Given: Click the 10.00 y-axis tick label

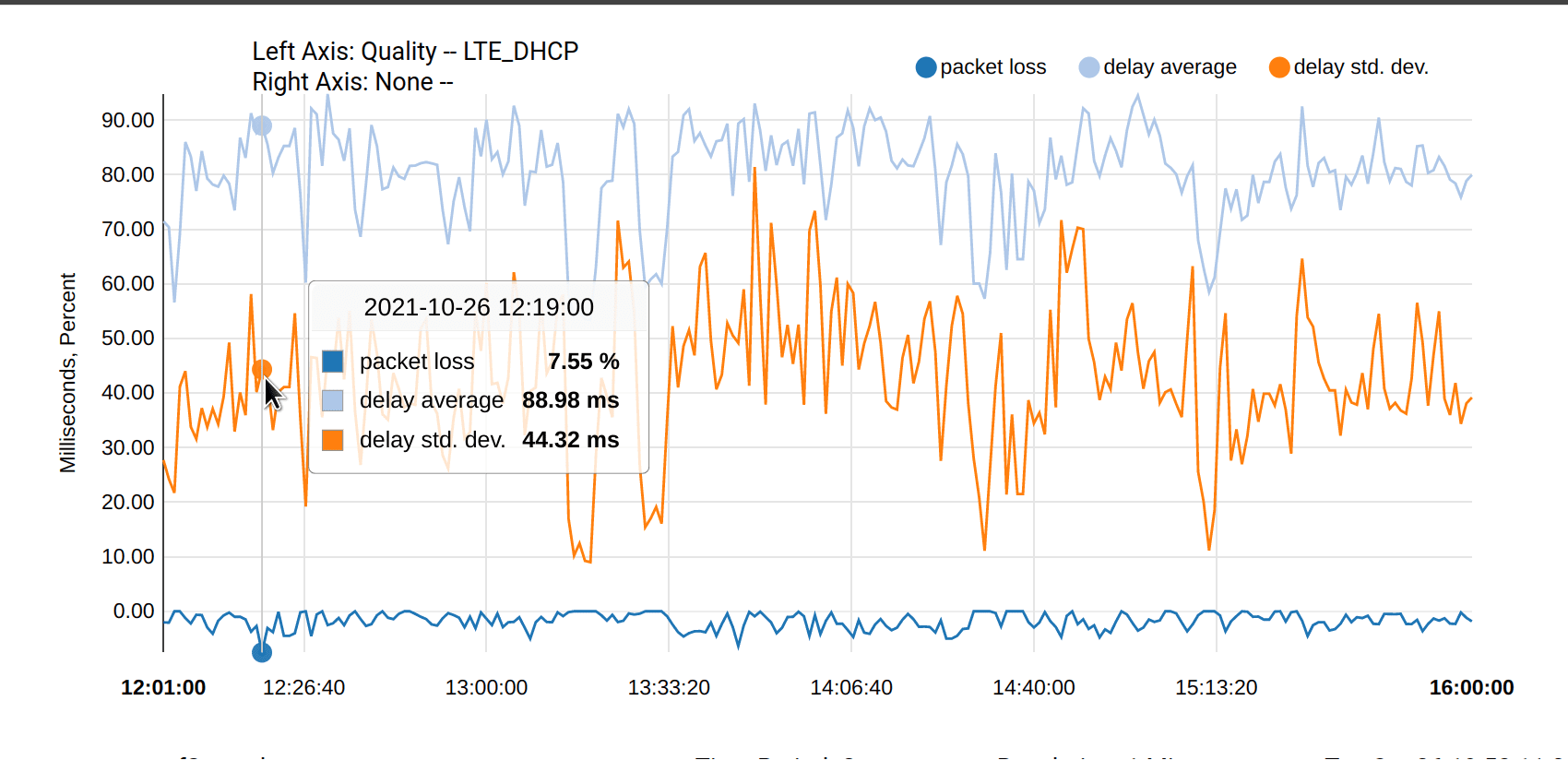Looking at the screenshot, I should click(128, 556).
